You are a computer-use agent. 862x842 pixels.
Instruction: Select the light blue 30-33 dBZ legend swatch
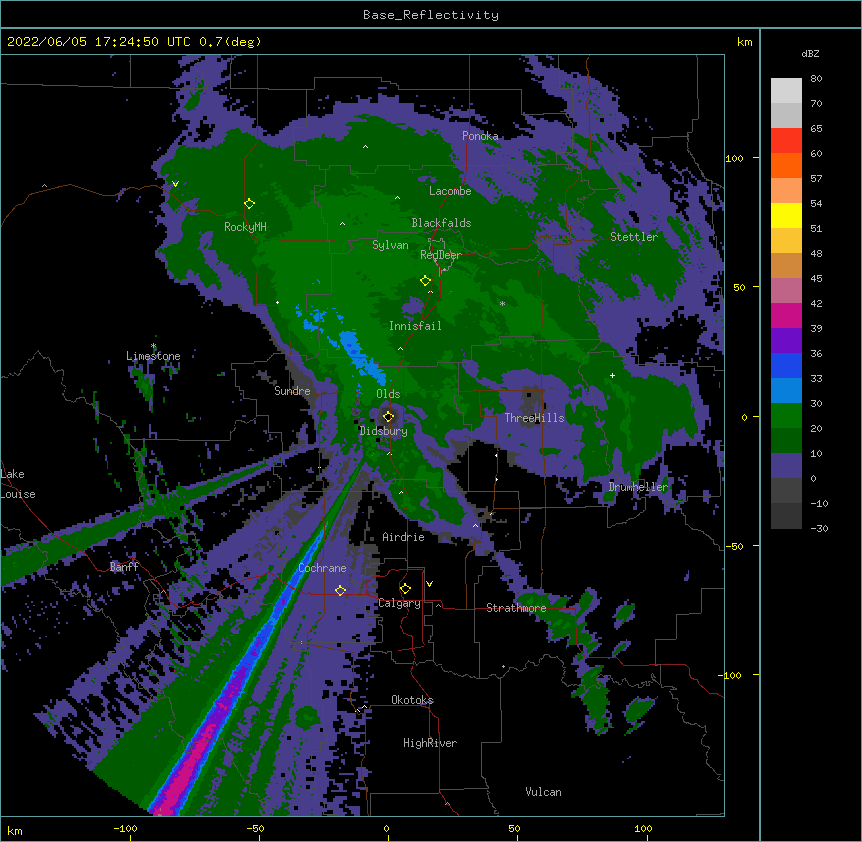click(786, 391)
